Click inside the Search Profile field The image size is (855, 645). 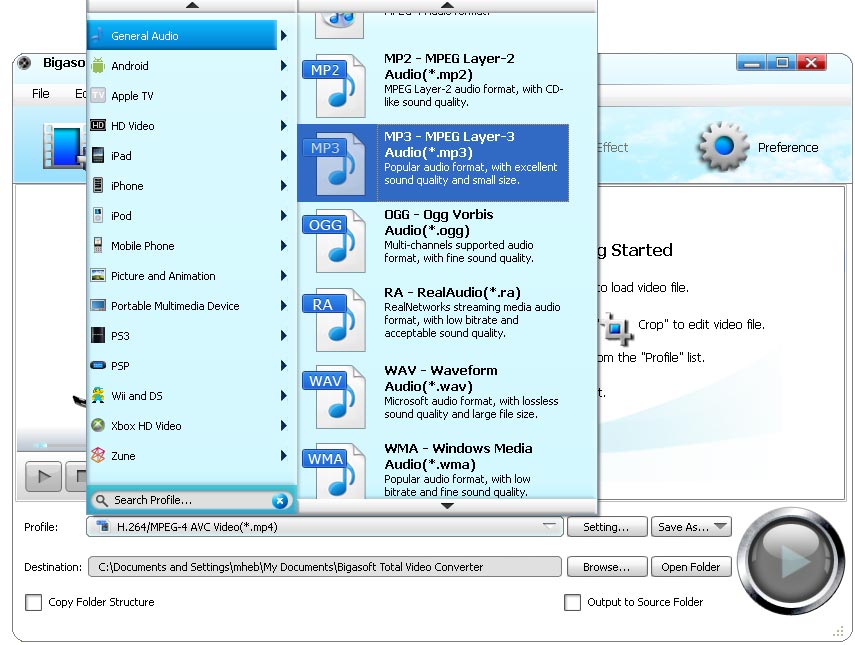pos(191,500)
